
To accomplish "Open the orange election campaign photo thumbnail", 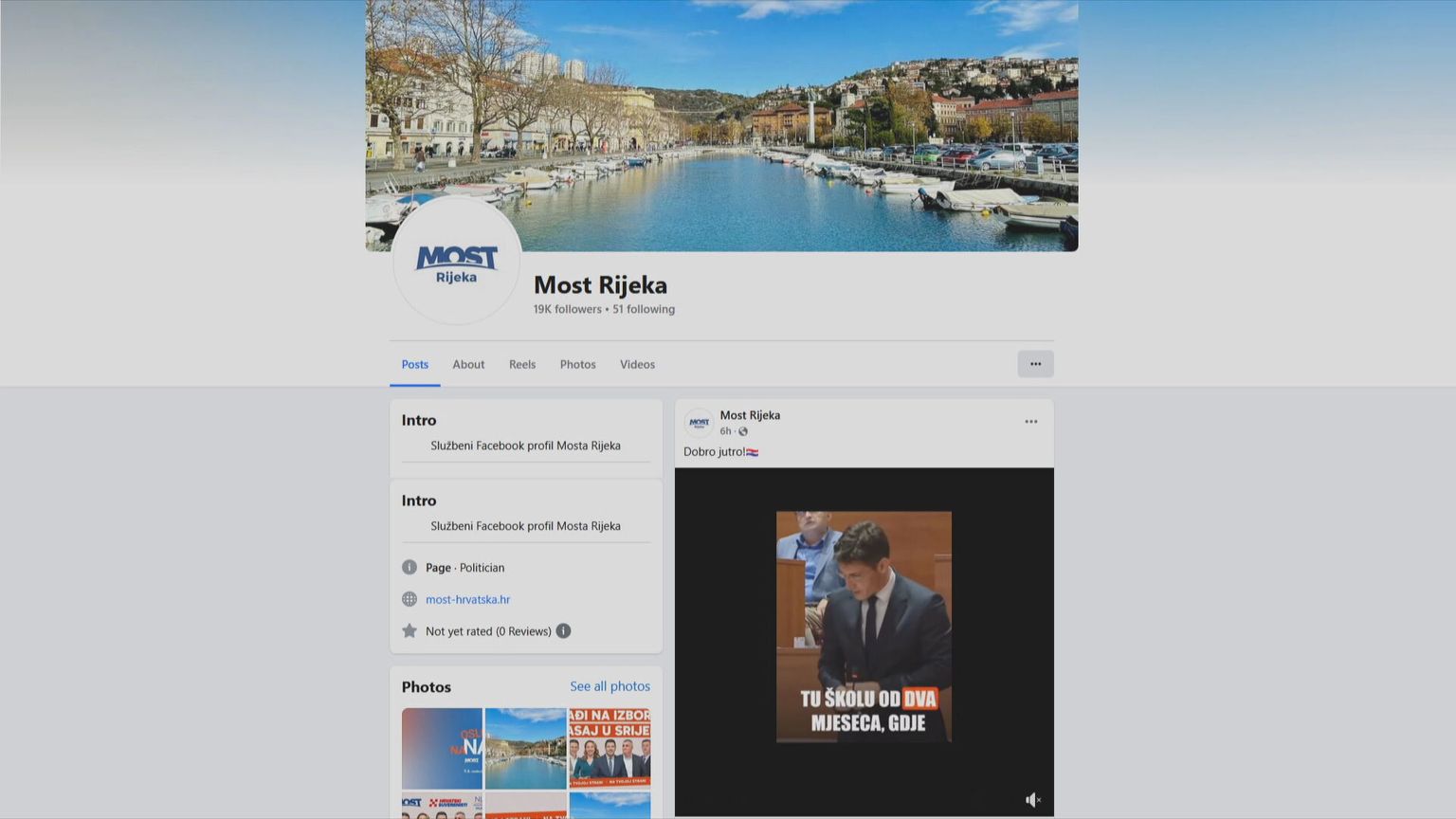I will (610, 748).
